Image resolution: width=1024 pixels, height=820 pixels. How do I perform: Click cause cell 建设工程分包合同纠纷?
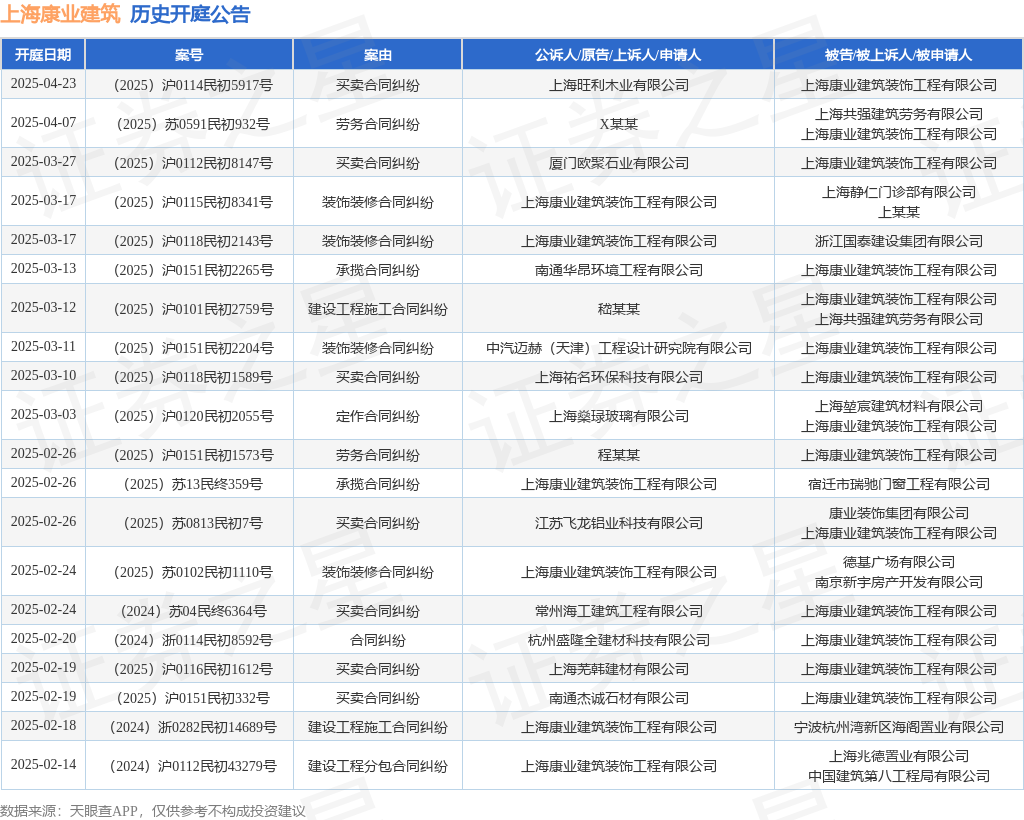pos(377,766)
